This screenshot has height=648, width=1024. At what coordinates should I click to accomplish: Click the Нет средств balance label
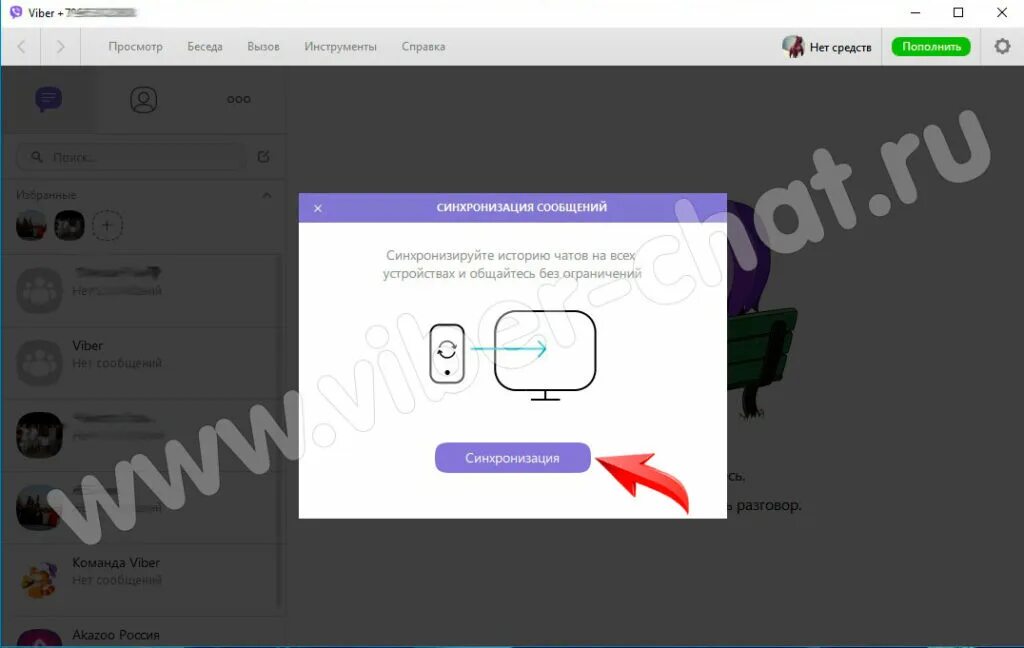point(840,47)
